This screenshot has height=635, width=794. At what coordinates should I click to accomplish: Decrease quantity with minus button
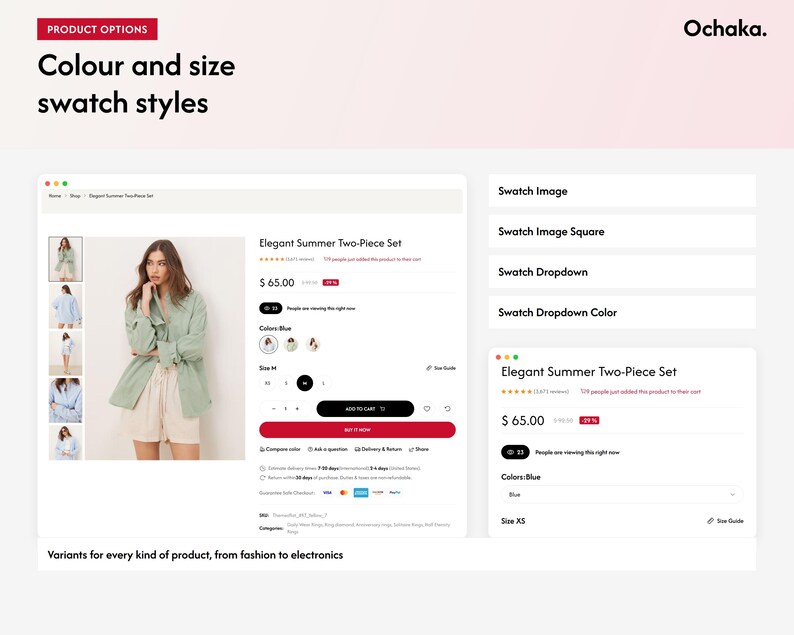(273, 409)
